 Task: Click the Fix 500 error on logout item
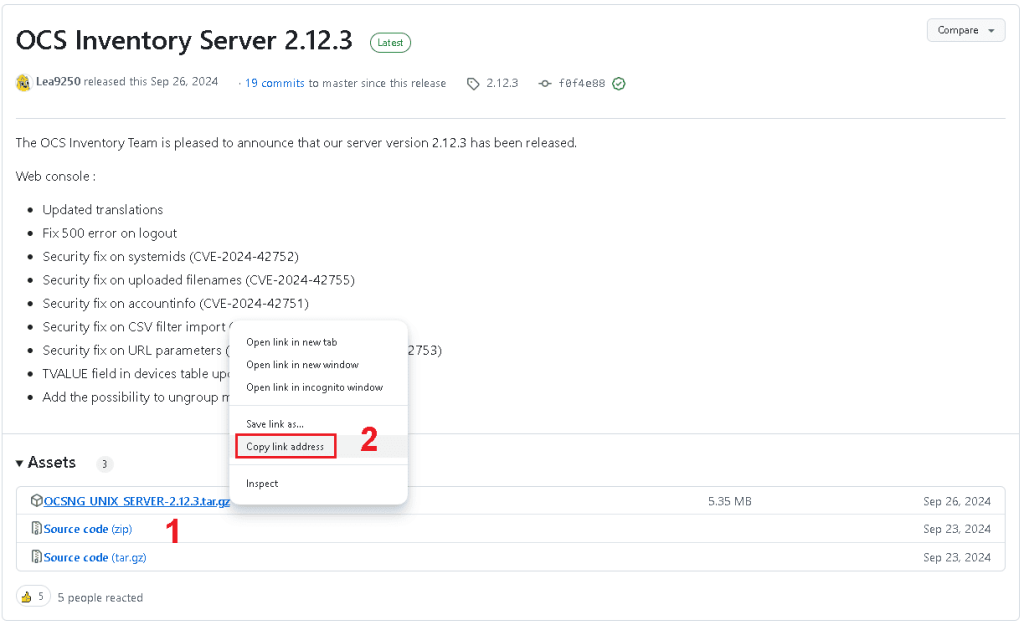point(110,233)
